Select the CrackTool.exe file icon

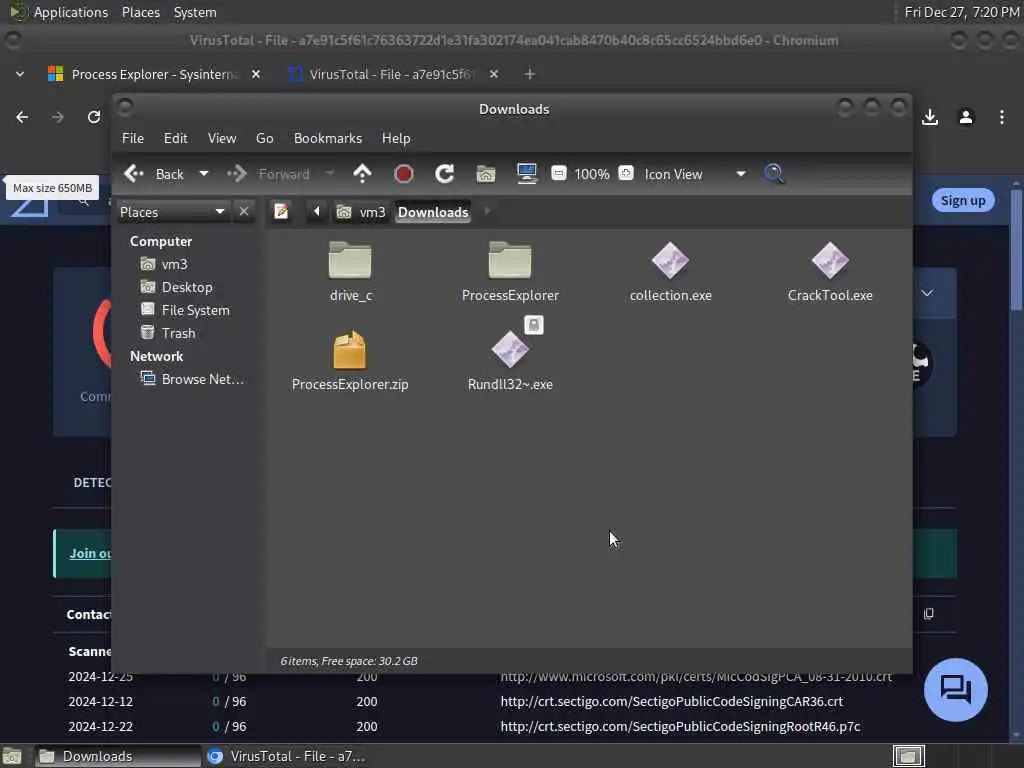click(830, 261)
